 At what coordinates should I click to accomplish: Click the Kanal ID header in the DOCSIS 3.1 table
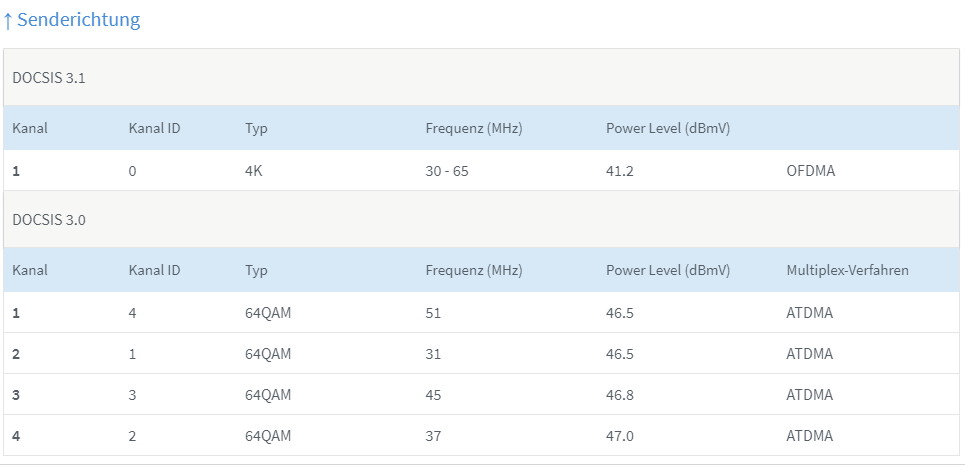pyautogui.click(x=154, y=128)
